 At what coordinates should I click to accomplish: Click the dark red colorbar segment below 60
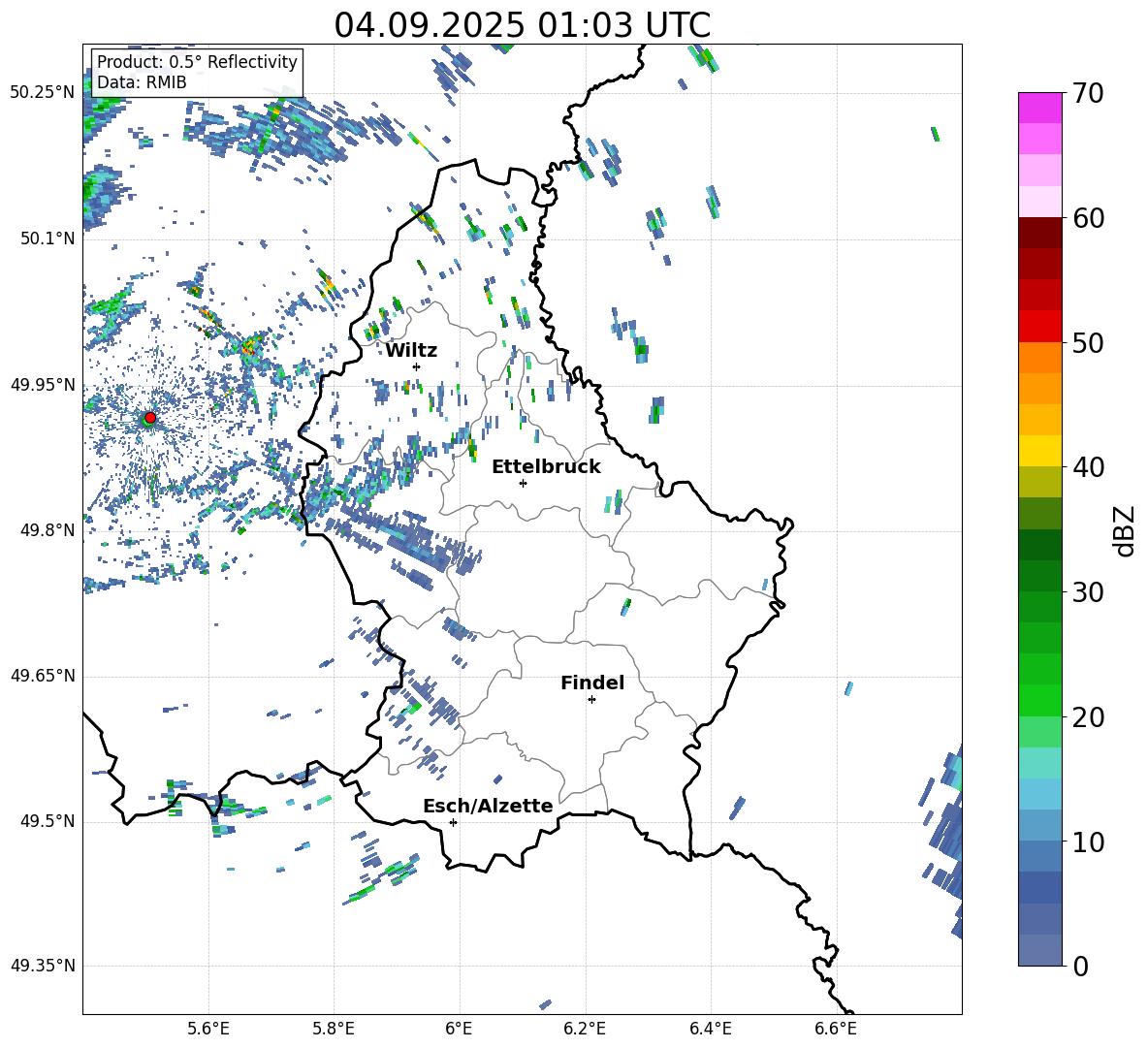pyautogui.click(x=1039, y=233)
